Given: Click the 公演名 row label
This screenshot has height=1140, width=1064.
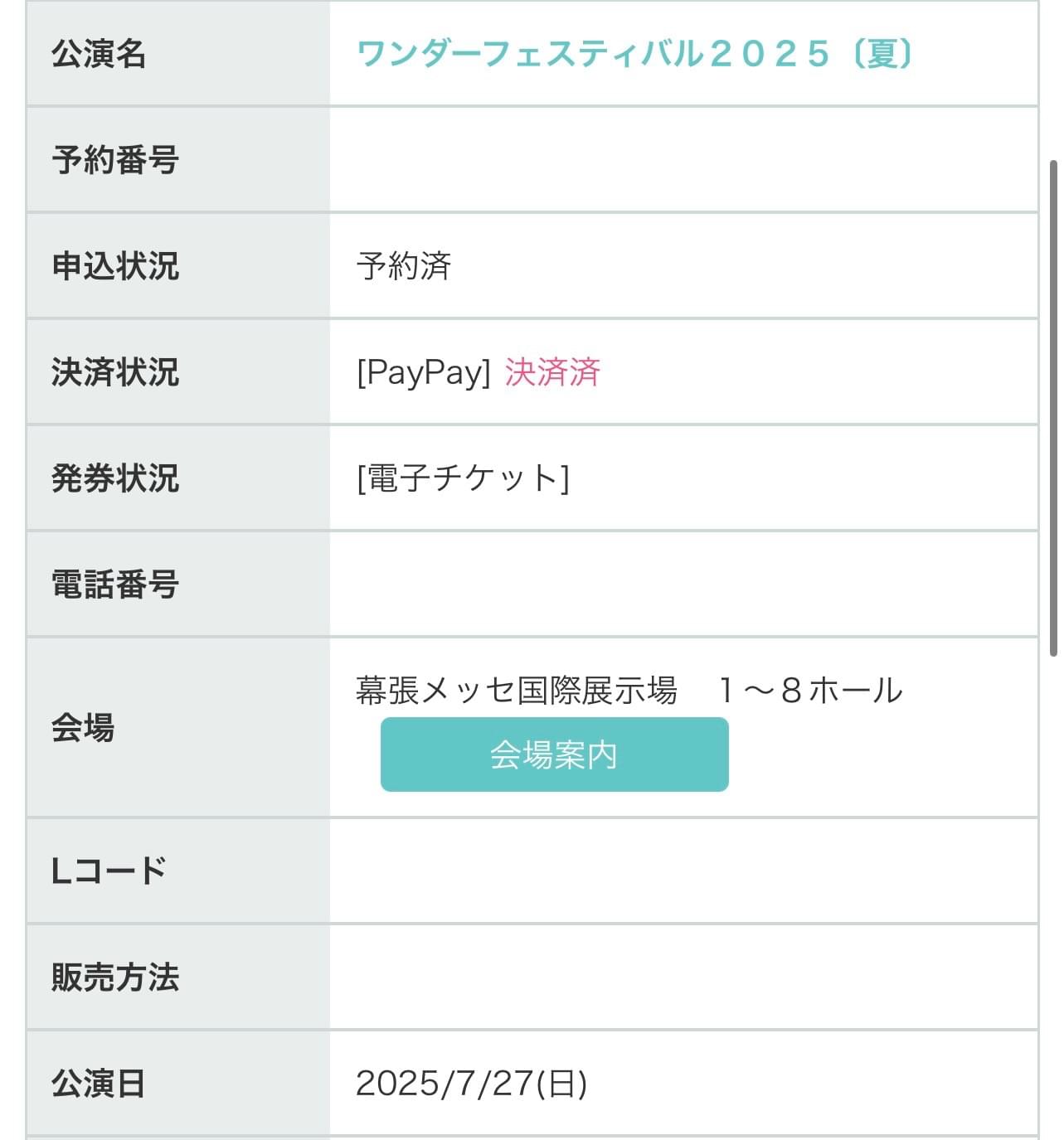Looking at the screenshot, I should [x=99, y=54].
